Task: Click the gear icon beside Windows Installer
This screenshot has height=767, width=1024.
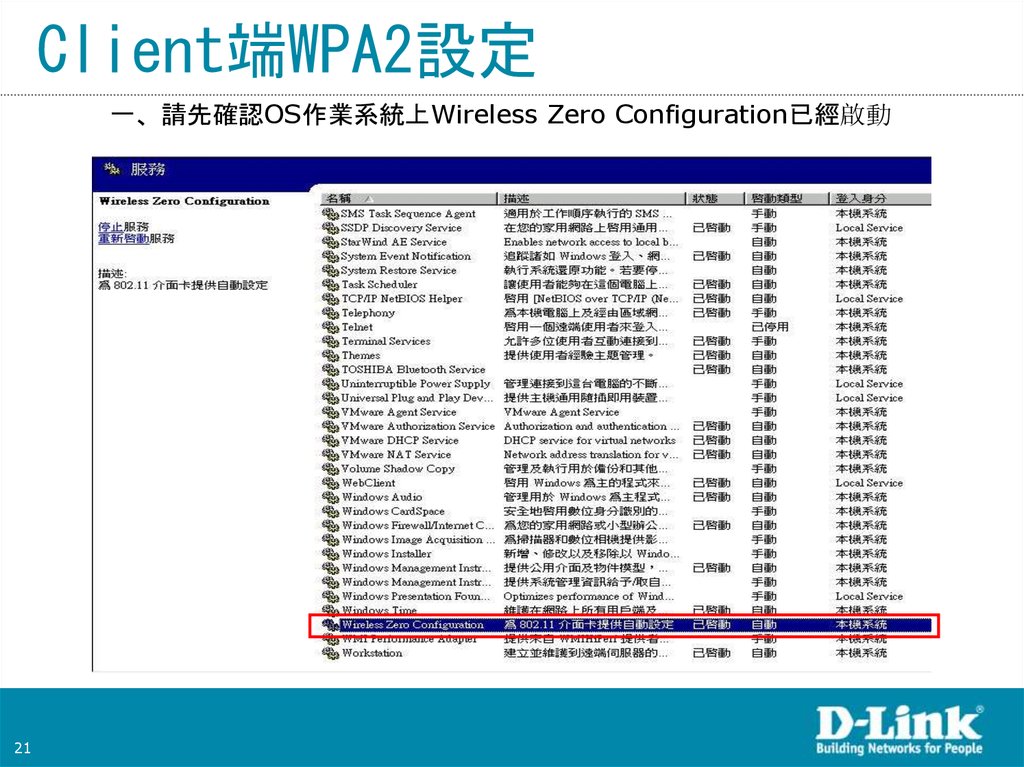Action: click(330, 554)
